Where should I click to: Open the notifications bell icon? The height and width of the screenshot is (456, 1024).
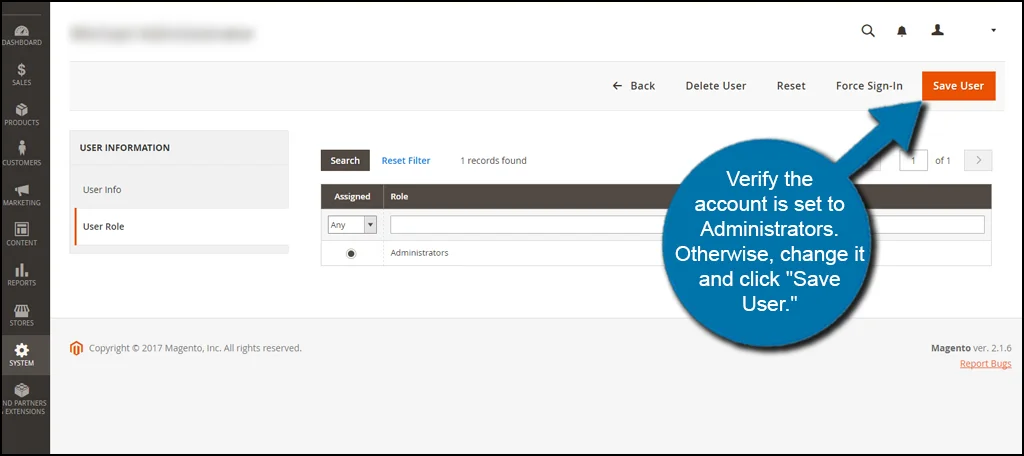coord(902,31)
